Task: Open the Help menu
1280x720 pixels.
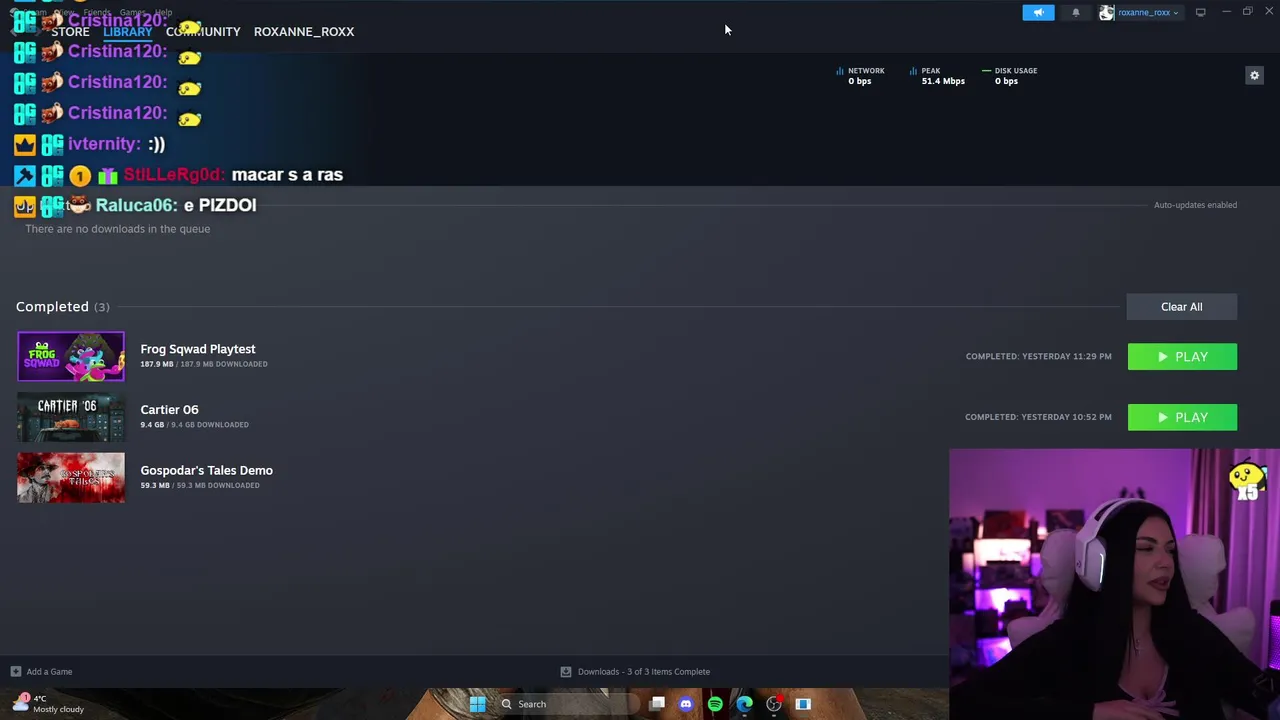Action: pos(163,12)
